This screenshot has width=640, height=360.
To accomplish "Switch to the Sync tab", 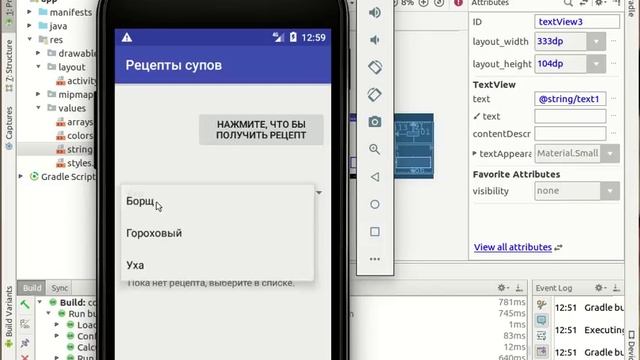I will pyautogui.click(x=60, y=288).
